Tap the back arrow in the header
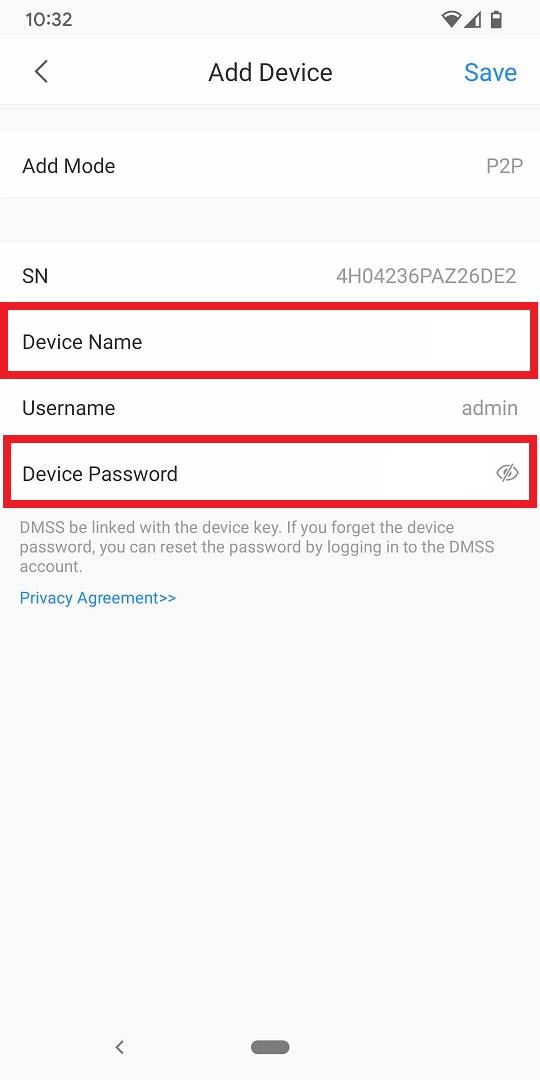 click(x=41, y=72)
